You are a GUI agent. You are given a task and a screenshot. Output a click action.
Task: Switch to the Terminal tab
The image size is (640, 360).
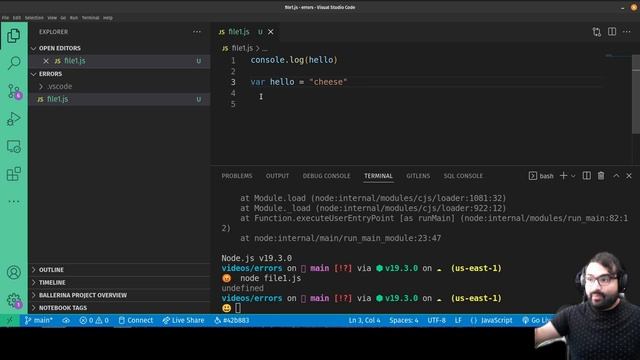coord(378,176)
